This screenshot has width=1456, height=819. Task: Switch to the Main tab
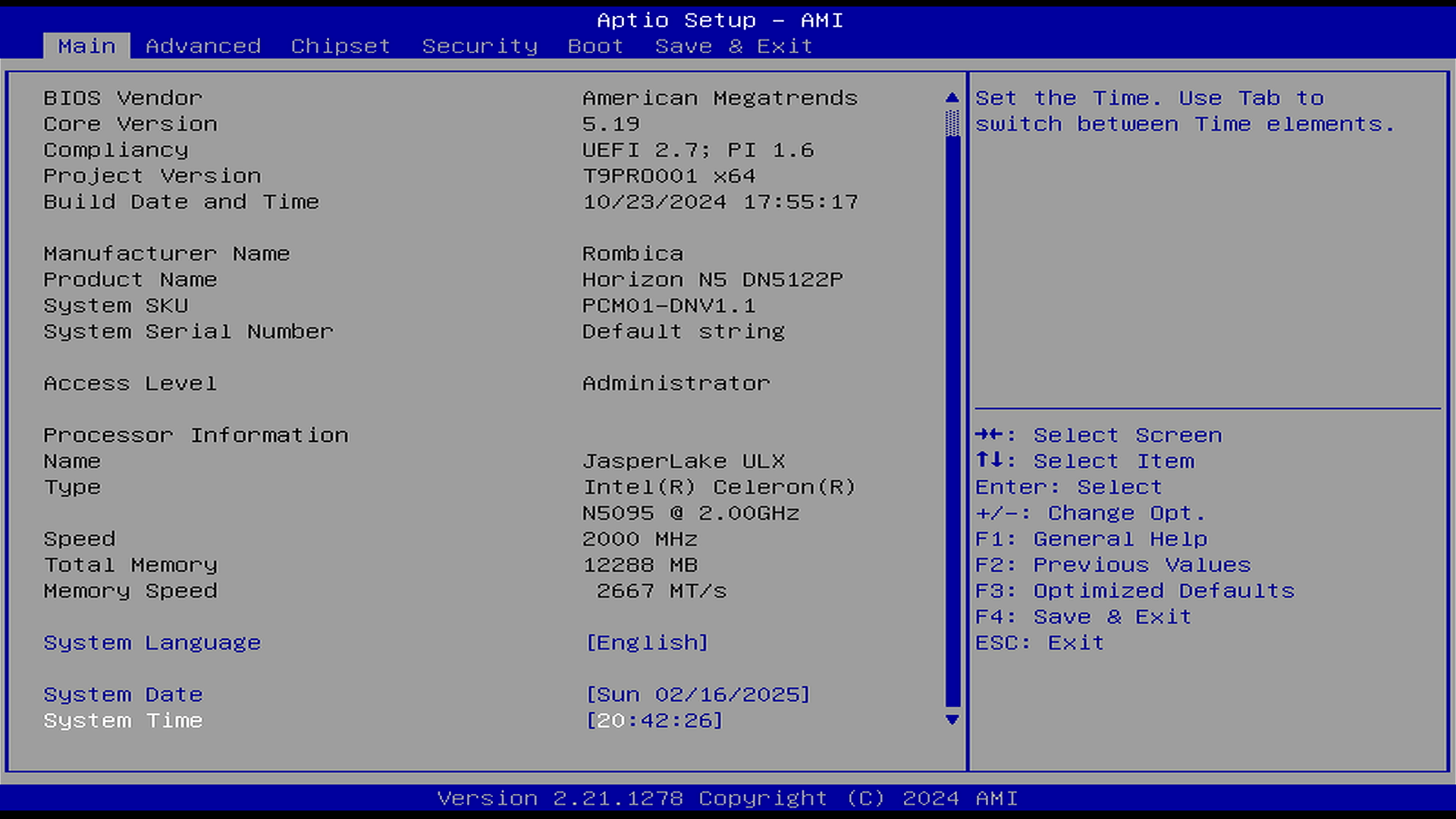pos(86,46)
